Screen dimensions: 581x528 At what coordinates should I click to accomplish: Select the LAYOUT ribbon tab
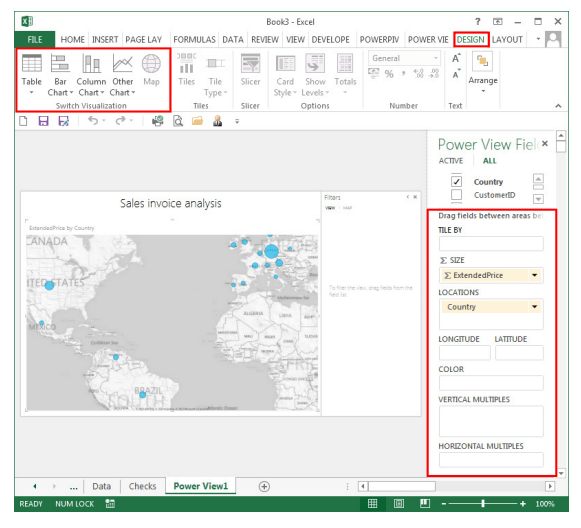point(507,40)
